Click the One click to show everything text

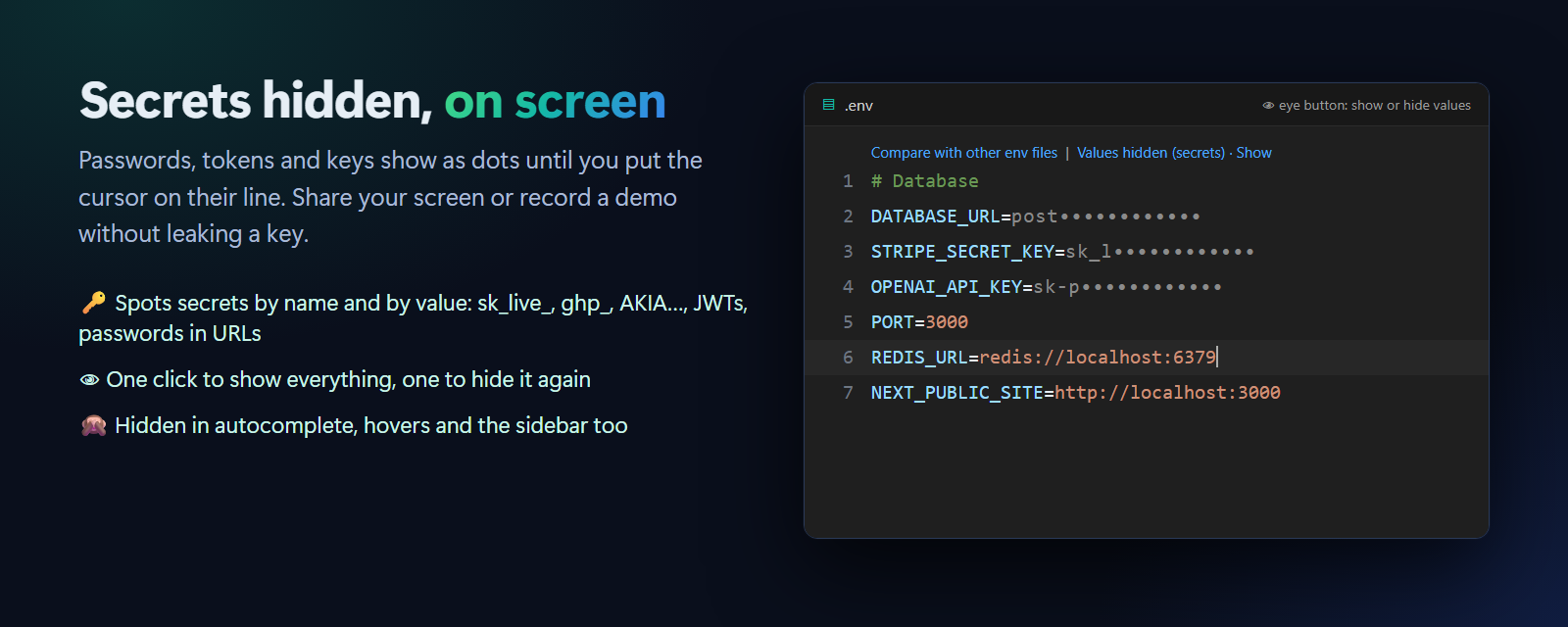(349, 380)
